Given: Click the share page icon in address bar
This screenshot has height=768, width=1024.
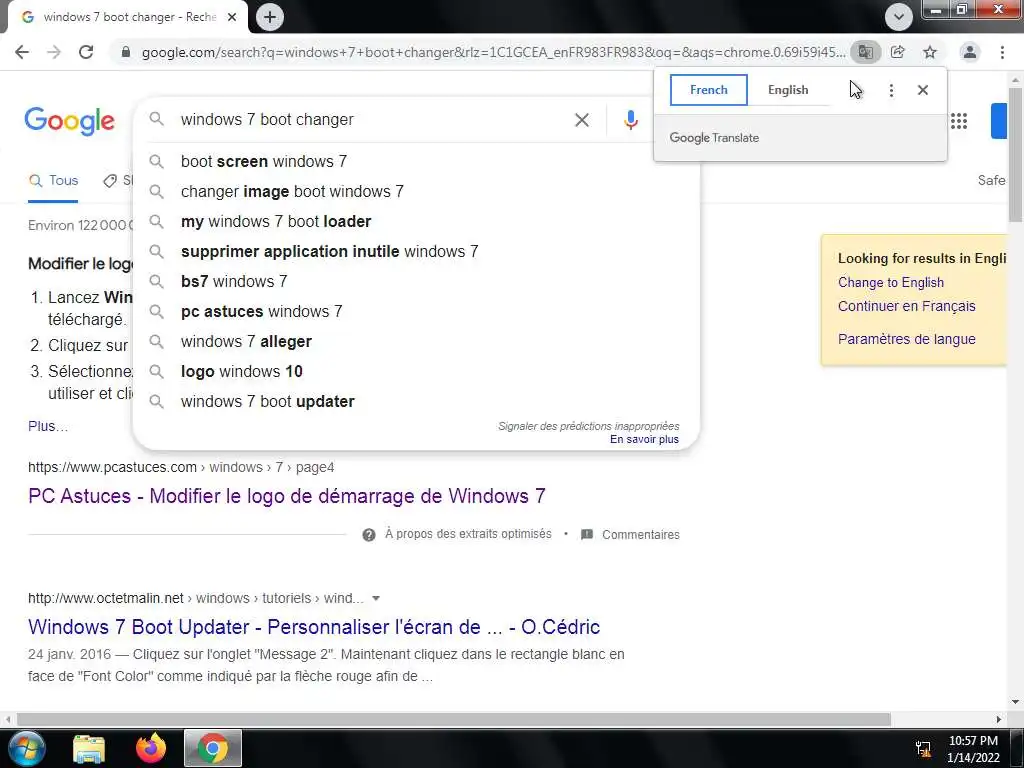Looking at the screenshot, I should [x=898, y=52].
